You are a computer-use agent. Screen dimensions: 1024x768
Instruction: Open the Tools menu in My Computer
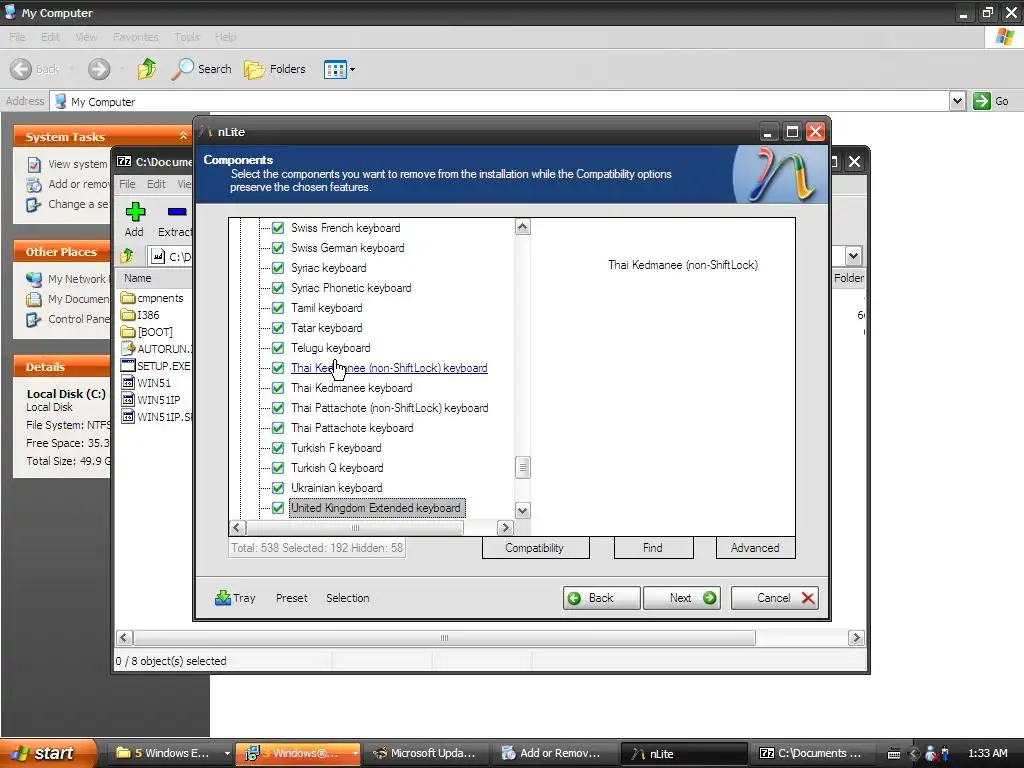click(187, 37)
